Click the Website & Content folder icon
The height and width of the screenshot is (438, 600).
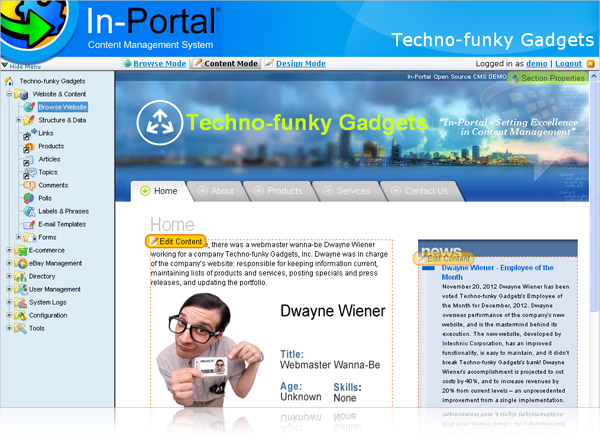click(21, 94)
